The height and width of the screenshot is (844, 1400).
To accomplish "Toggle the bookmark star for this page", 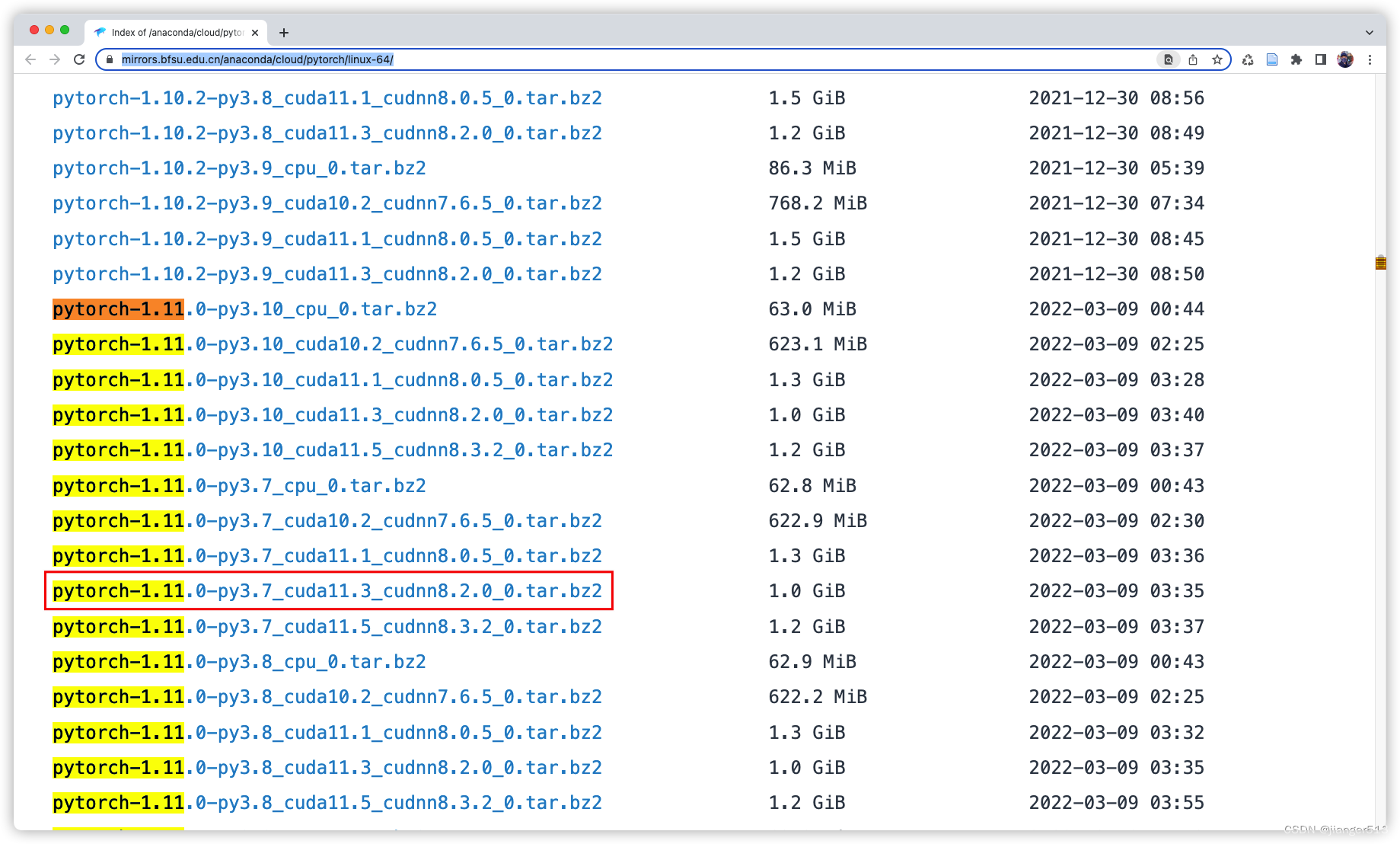I will (x=1217, y=59).
